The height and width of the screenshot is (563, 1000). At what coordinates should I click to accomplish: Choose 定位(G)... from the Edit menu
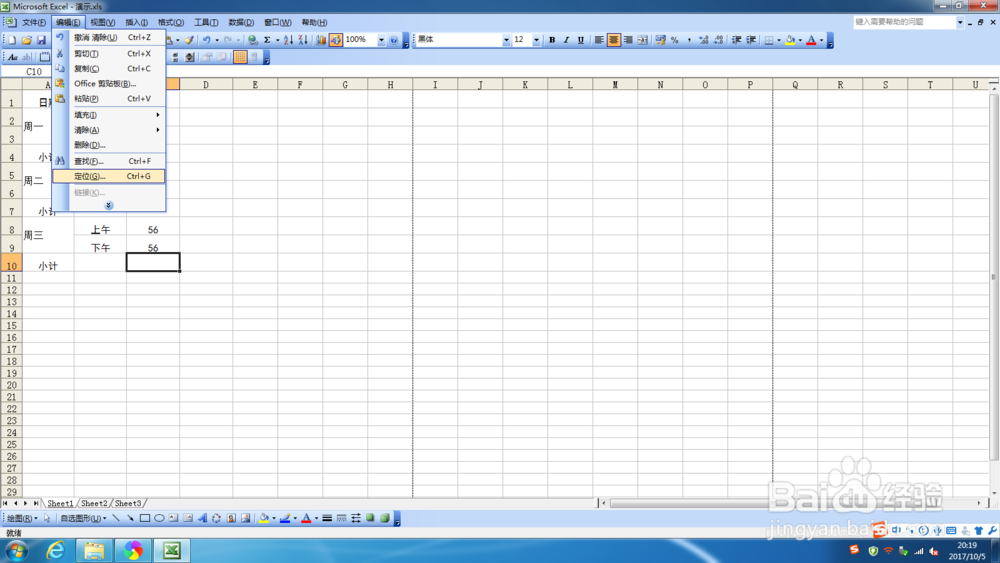[109, 176]
